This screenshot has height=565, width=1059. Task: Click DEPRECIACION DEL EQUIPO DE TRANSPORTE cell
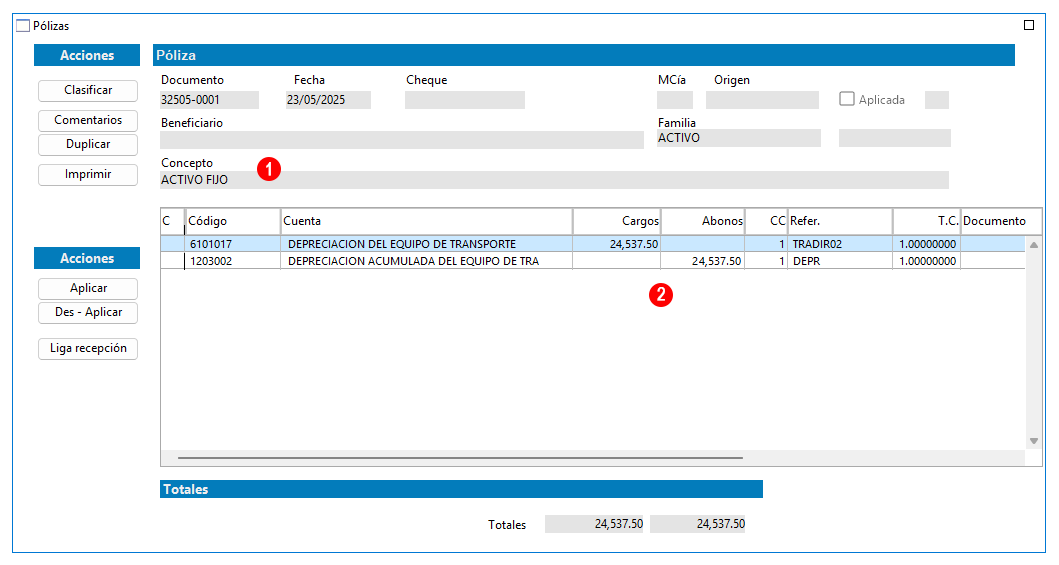pyautogui.click(x=427, y=244)
